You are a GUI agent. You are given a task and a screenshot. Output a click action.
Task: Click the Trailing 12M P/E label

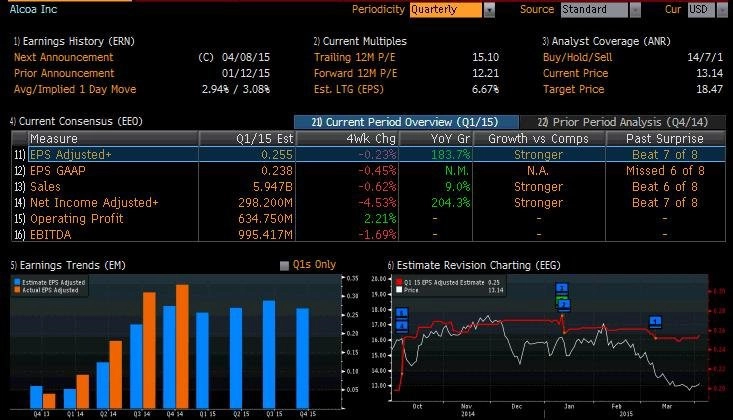[x=354, y=57]
